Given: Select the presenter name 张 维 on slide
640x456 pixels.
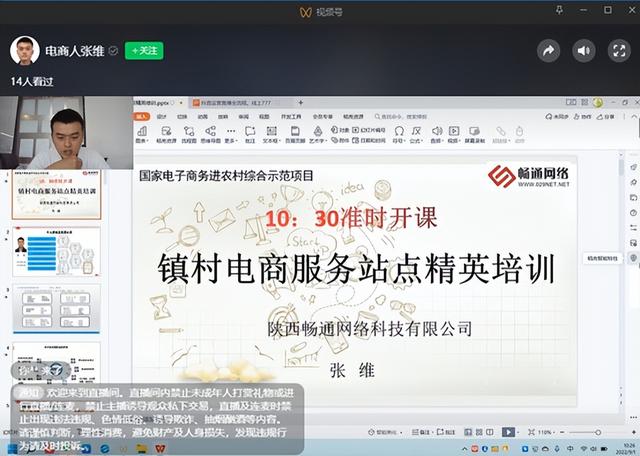Looking at the screenshot, I should [352, 371].
